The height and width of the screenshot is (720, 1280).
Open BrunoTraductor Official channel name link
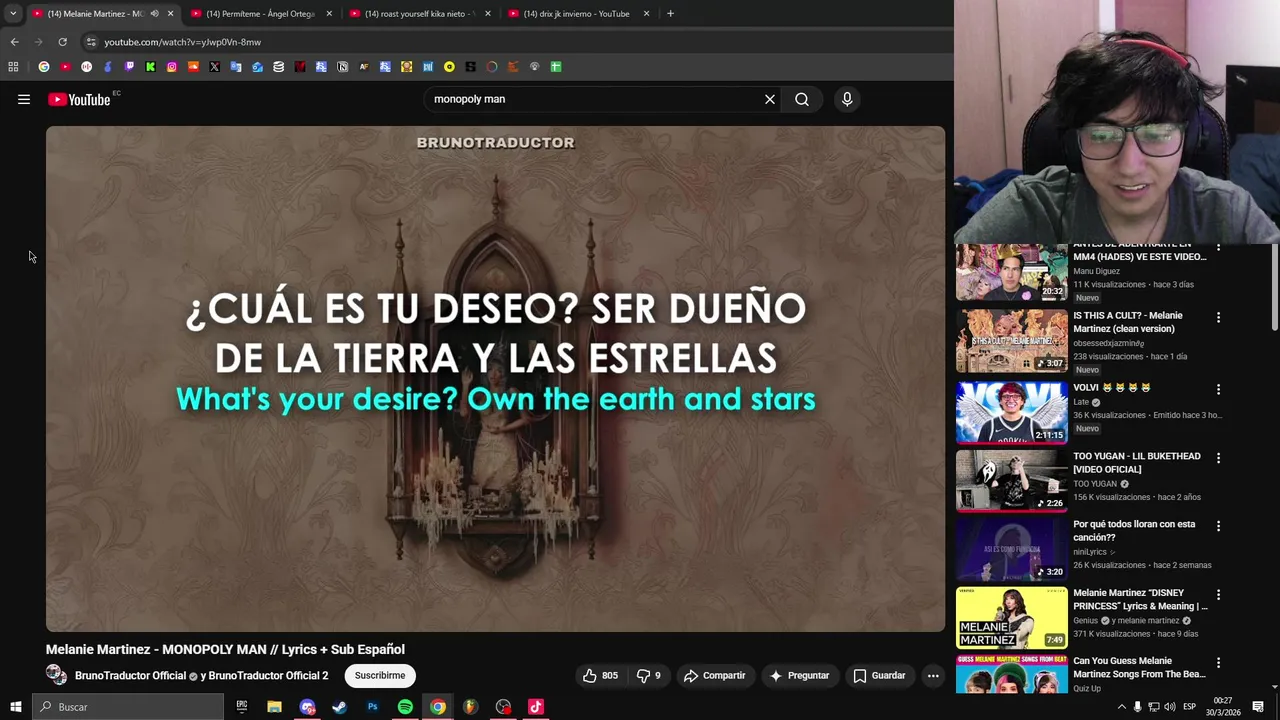click(130, 676)
